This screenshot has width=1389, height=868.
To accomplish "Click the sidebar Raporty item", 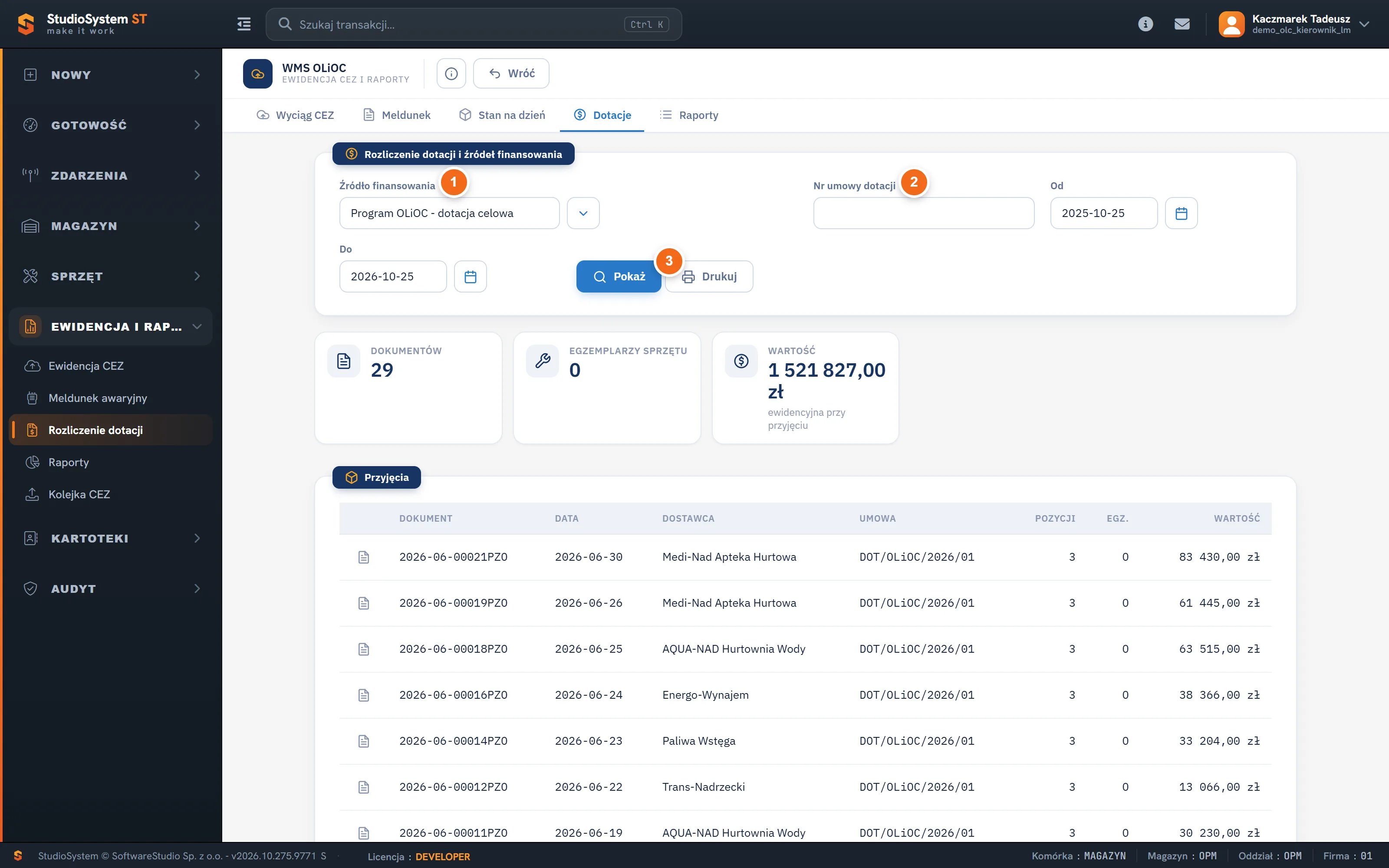I will tap(111, 462).
